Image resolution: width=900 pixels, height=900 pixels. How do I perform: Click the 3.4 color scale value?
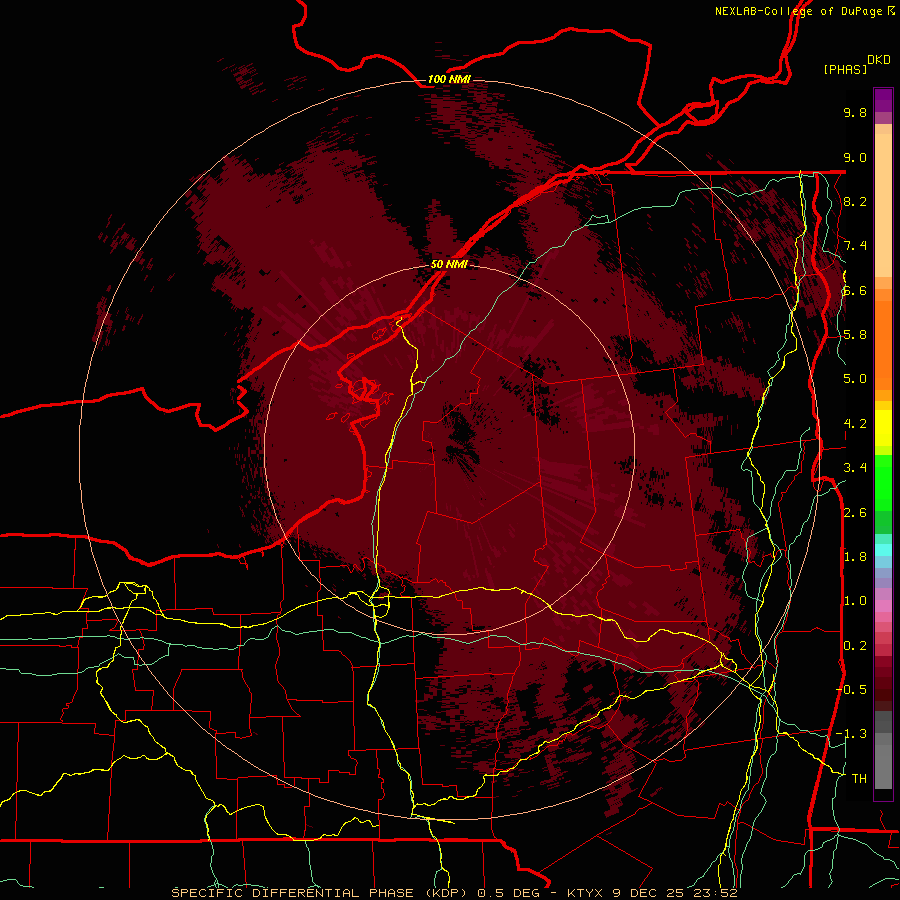pos(855,468)
